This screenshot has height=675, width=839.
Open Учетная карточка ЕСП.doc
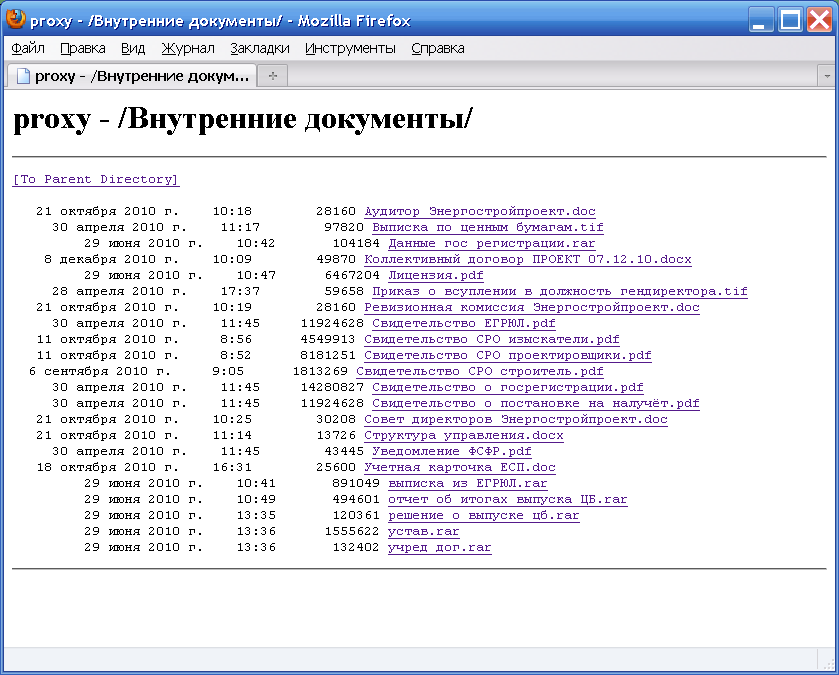pyautogui.click(x=460, y=468)
